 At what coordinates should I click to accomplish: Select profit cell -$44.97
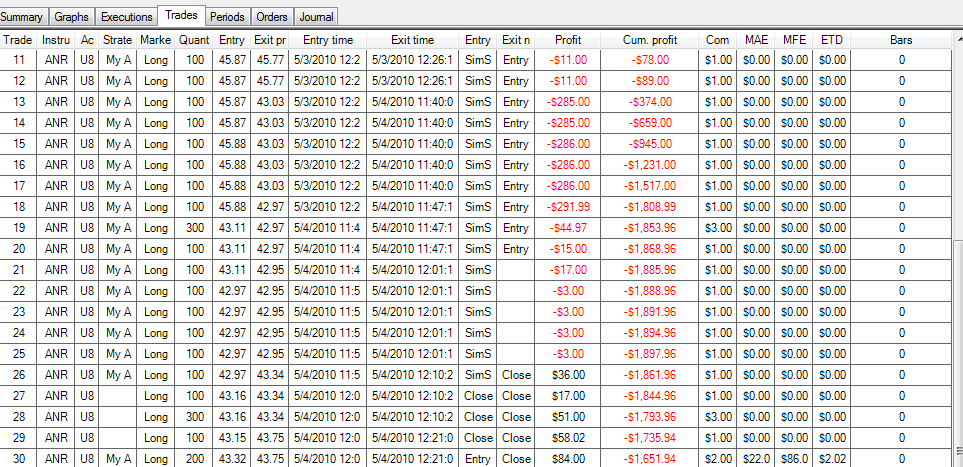[x=568, y=228]
